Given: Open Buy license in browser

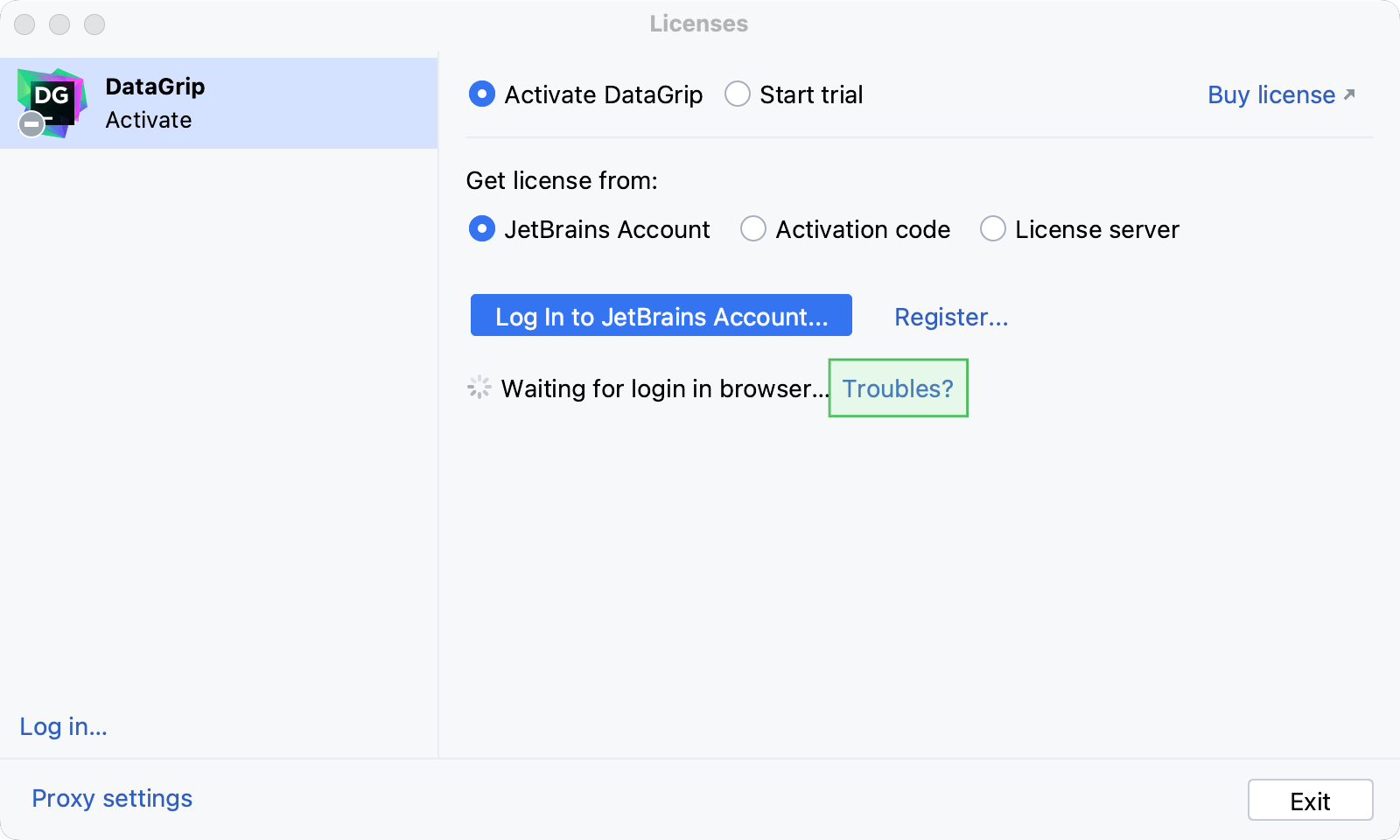Looking at the screenshot, I should click(1270, 94).
